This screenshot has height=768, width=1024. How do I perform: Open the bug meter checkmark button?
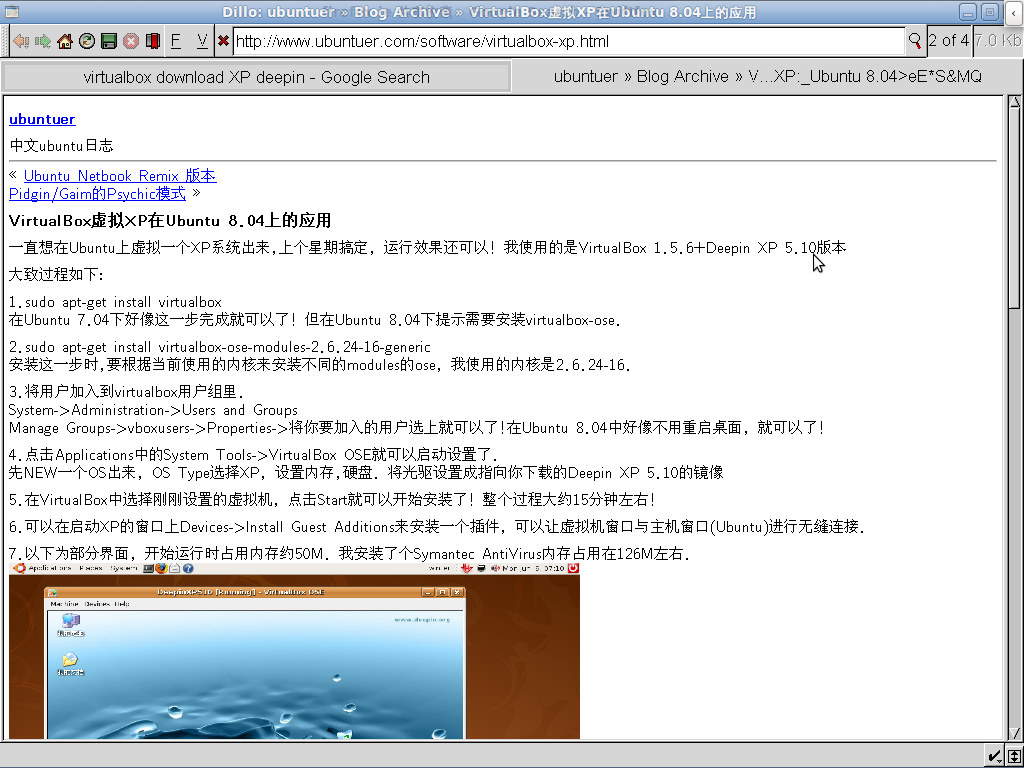(x=995, y=756)
